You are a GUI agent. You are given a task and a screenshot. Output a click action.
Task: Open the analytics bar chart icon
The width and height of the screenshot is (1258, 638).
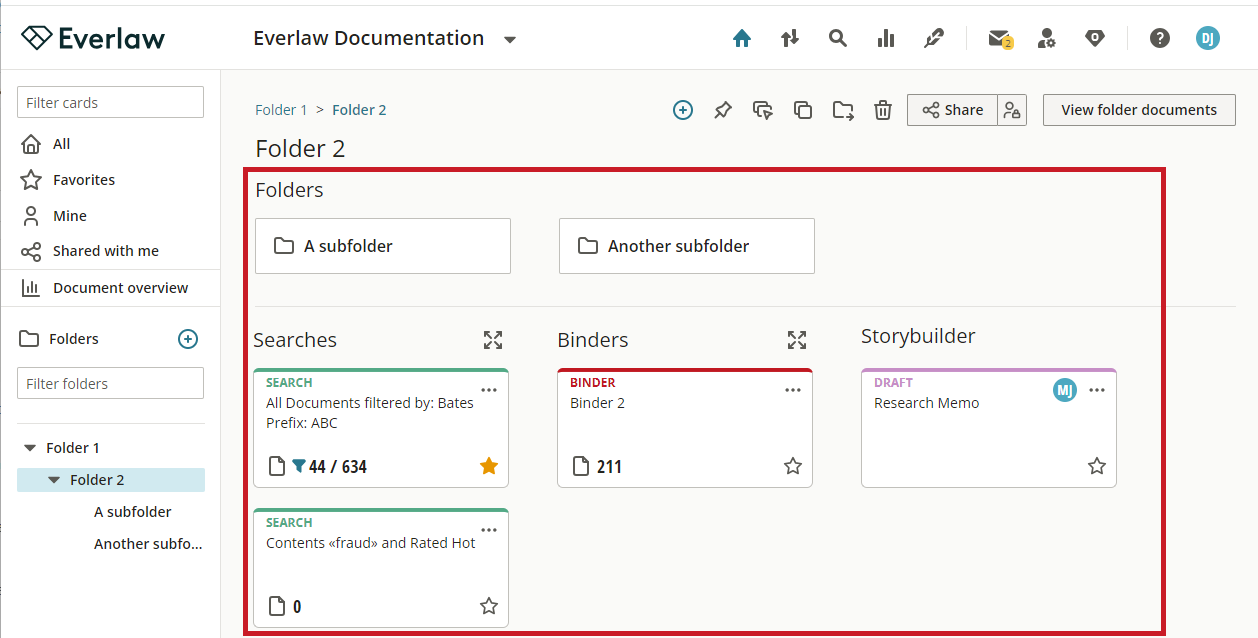pyautogui.click(x=886, y=39)
